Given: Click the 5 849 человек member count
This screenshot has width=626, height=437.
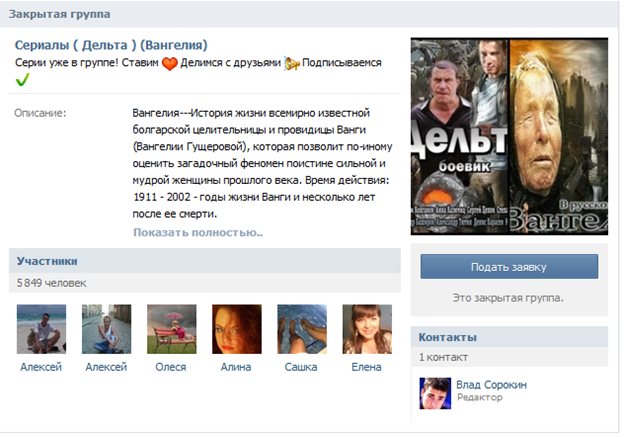Looking at the screenshot, I should pos(52,283).
